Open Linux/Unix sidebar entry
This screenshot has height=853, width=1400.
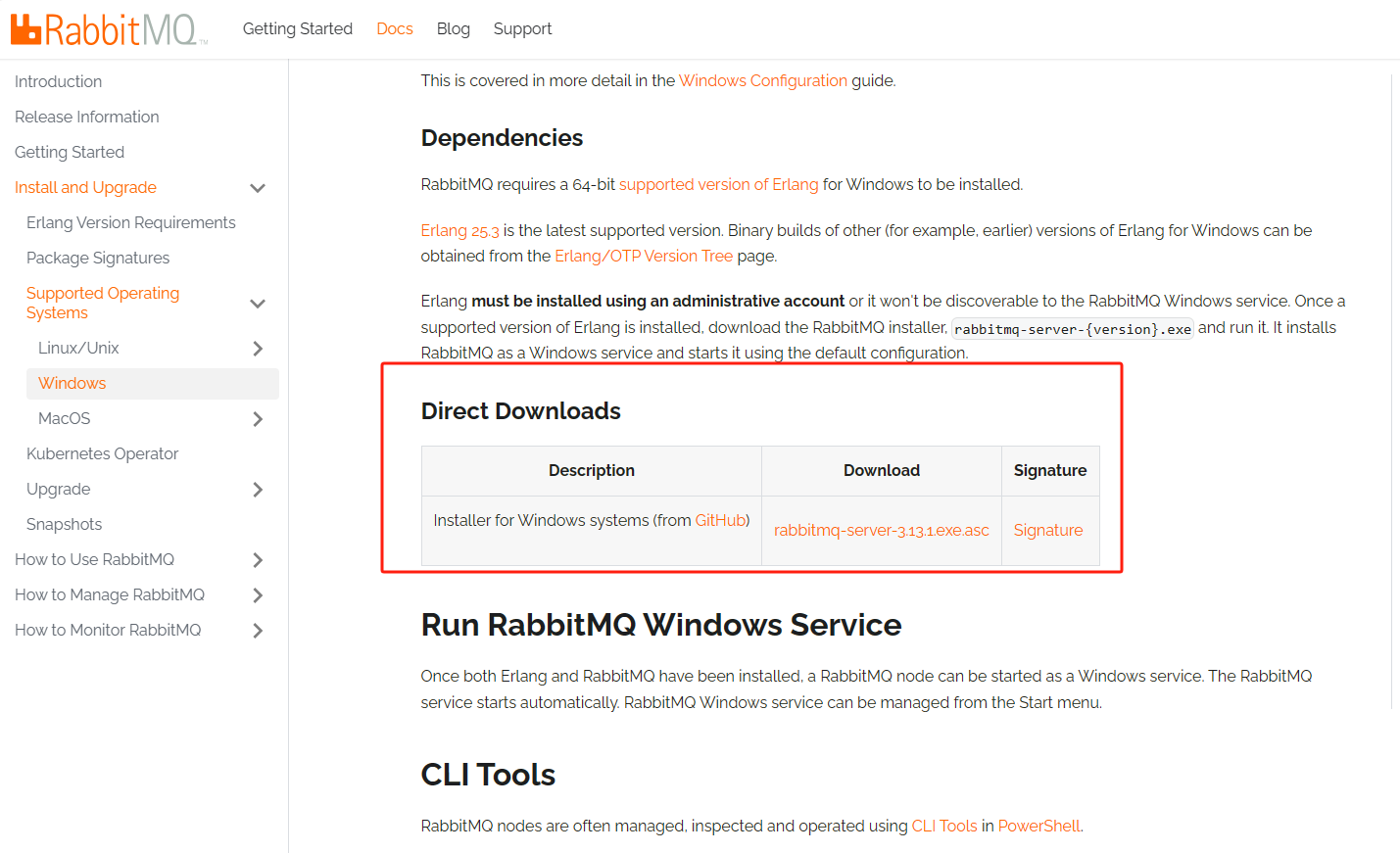click(x=78, y=348)
